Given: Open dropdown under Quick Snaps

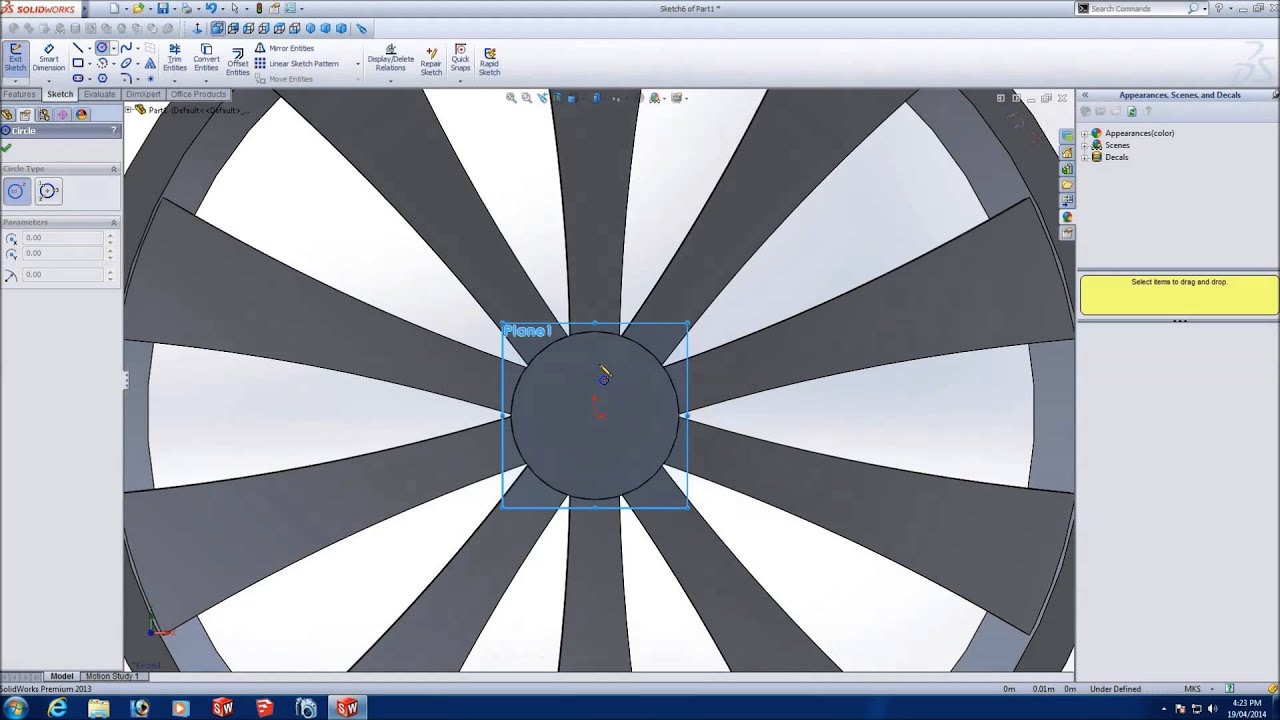Looking at the screenshot, I should [x=460, y=80].
